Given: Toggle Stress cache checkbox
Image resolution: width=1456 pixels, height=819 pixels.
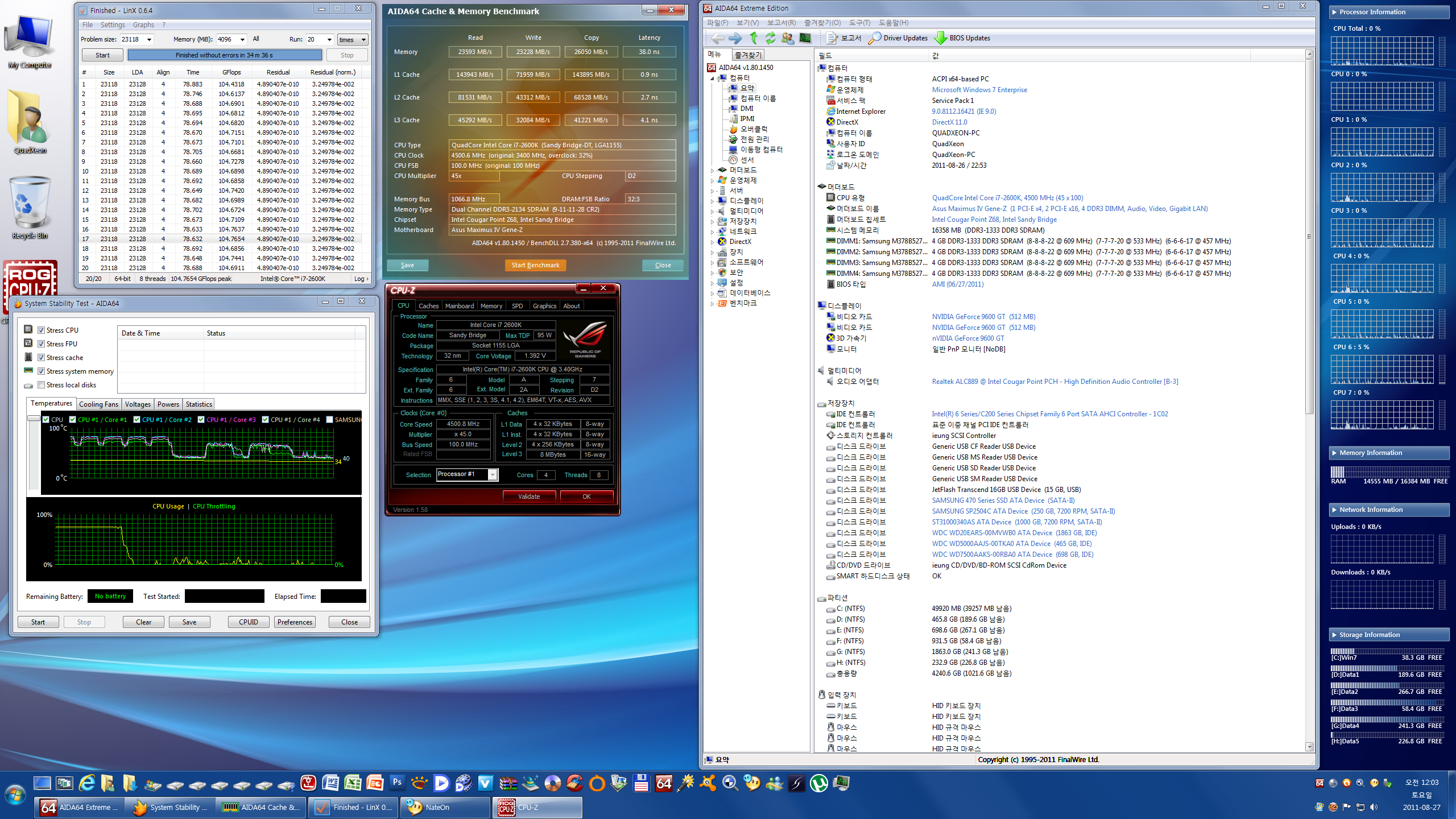Looking at the screenshot, I should [41, 357].
